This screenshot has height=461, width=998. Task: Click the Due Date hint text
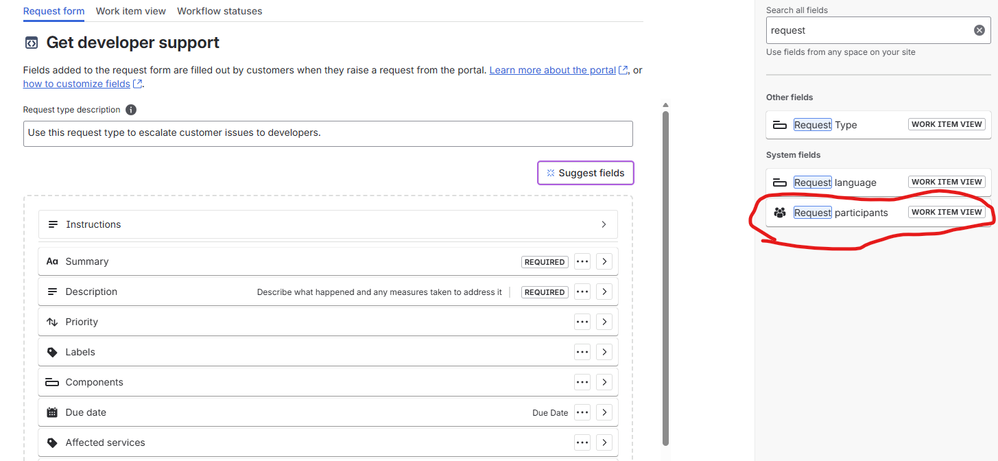click(x=550, y=413)
